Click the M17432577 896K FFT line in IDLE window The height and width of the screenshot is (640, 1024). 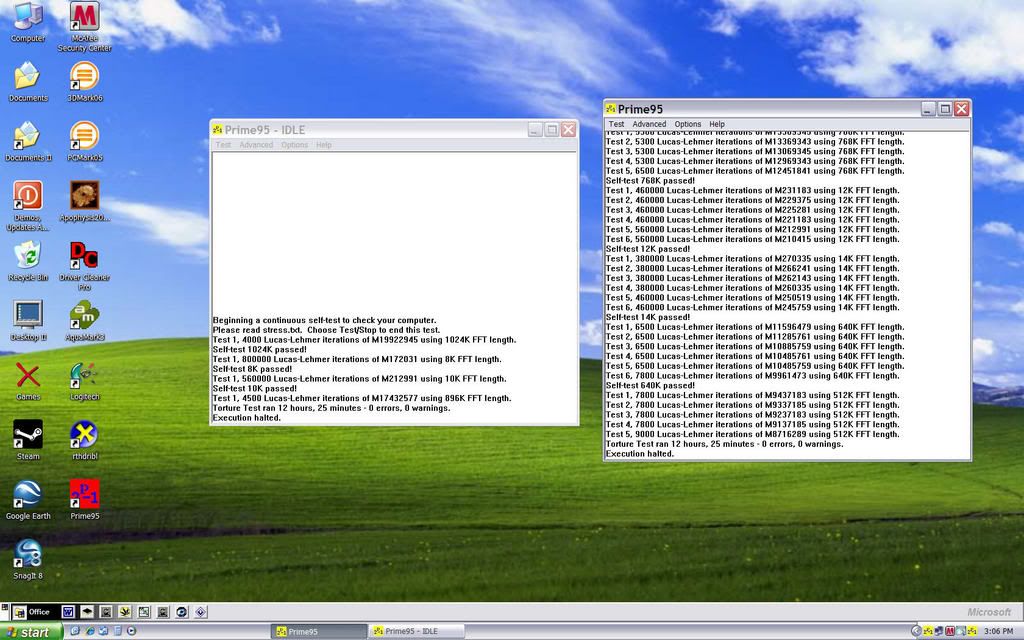pyautogui.click(x=362, y=398)
